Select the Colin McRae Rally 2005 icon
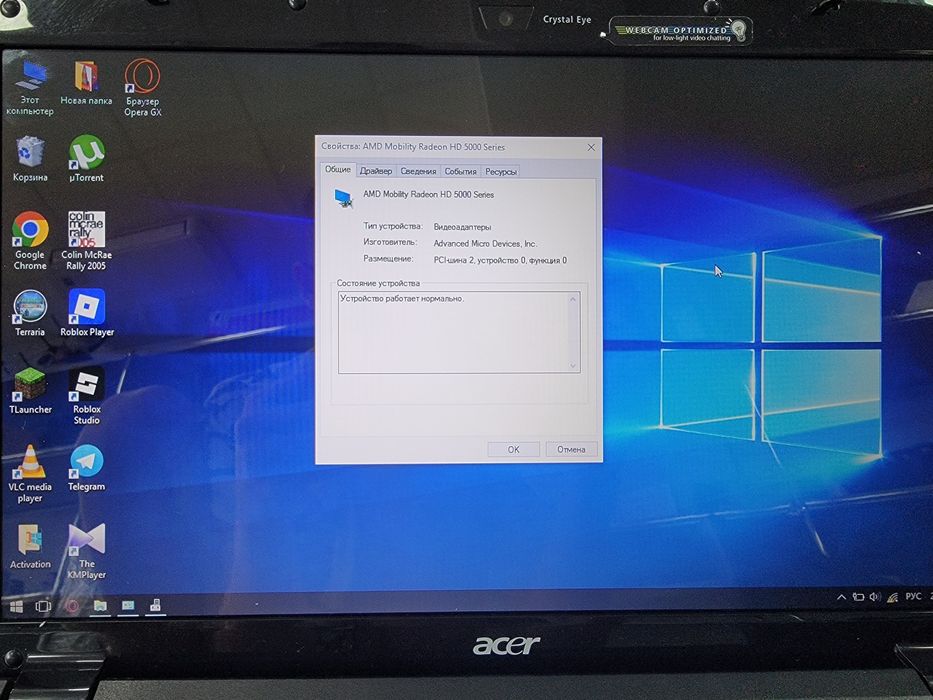Image resolution: width=933 pixels, height=700 pixels. pyautogui.click(x=86, y=241)
